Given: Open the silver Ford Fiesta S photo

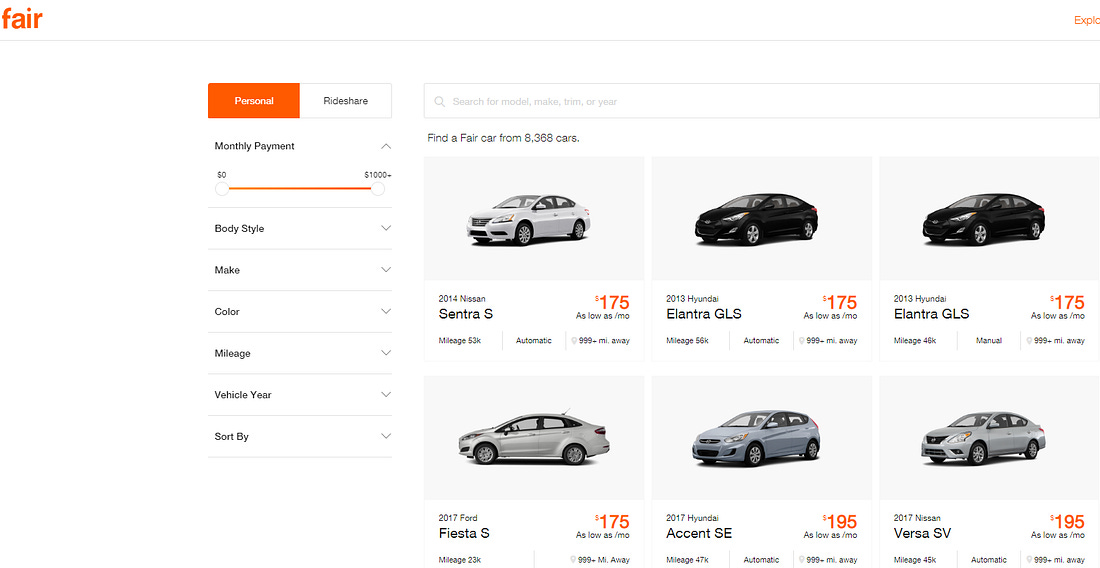Looking at the screenshot, I should [533, 438].
